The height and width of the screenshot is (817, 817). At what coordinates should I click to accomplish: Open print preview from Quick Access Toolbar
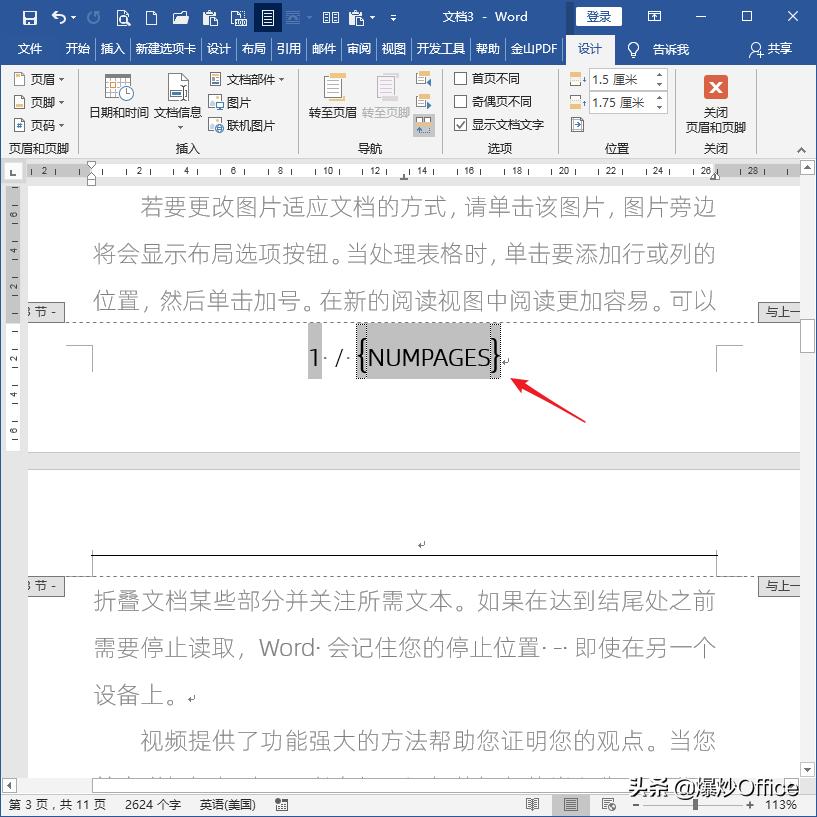point(122,17)
